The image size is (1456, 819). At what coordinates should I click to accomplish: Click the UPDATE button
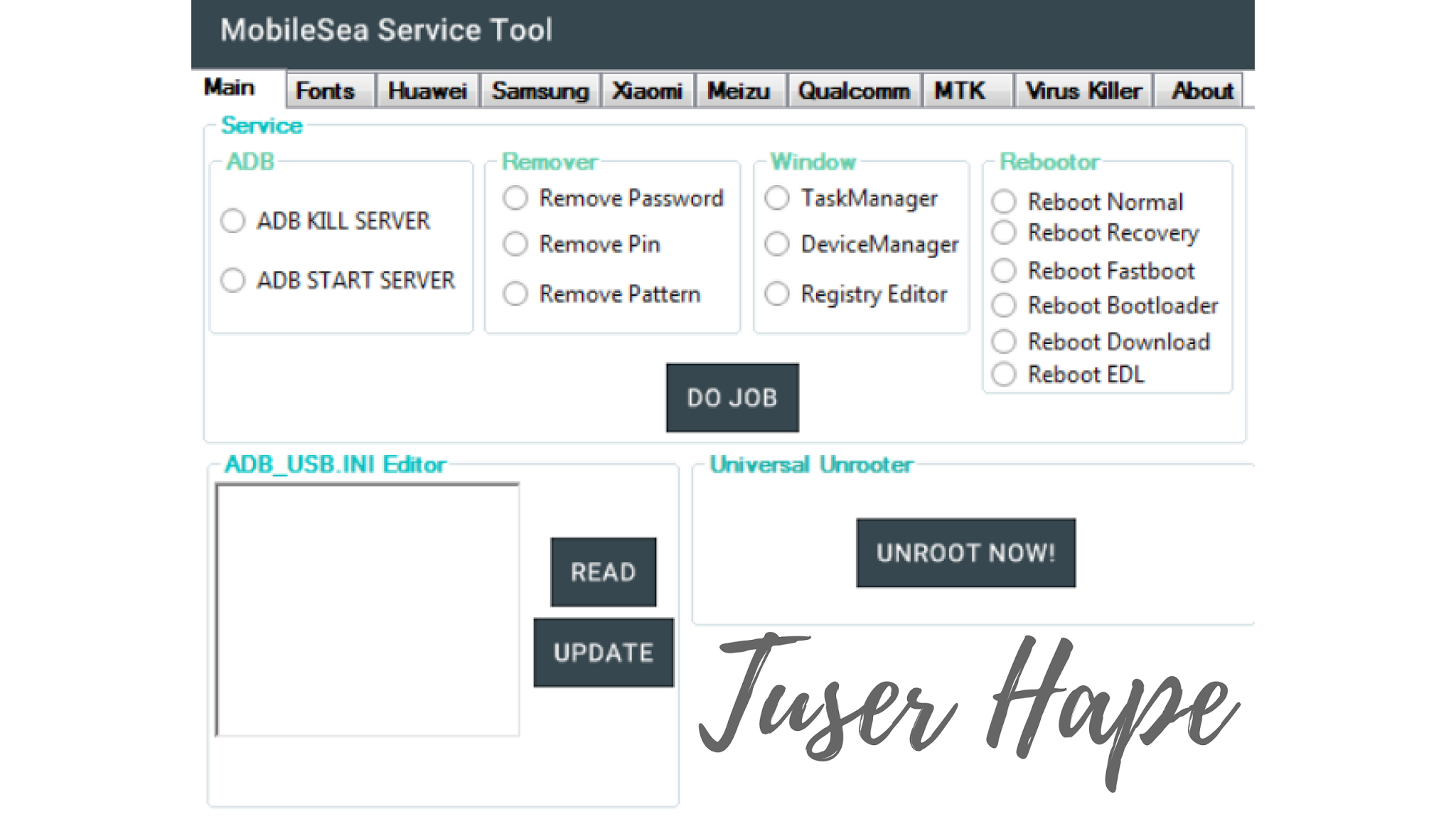tap(603, 653)
